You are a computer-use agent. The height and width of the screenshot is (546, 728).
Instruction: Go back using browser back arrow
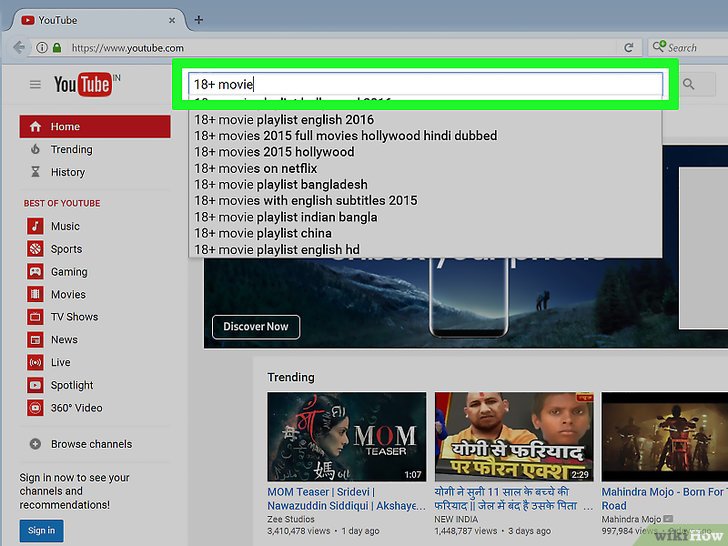[19, 47]
